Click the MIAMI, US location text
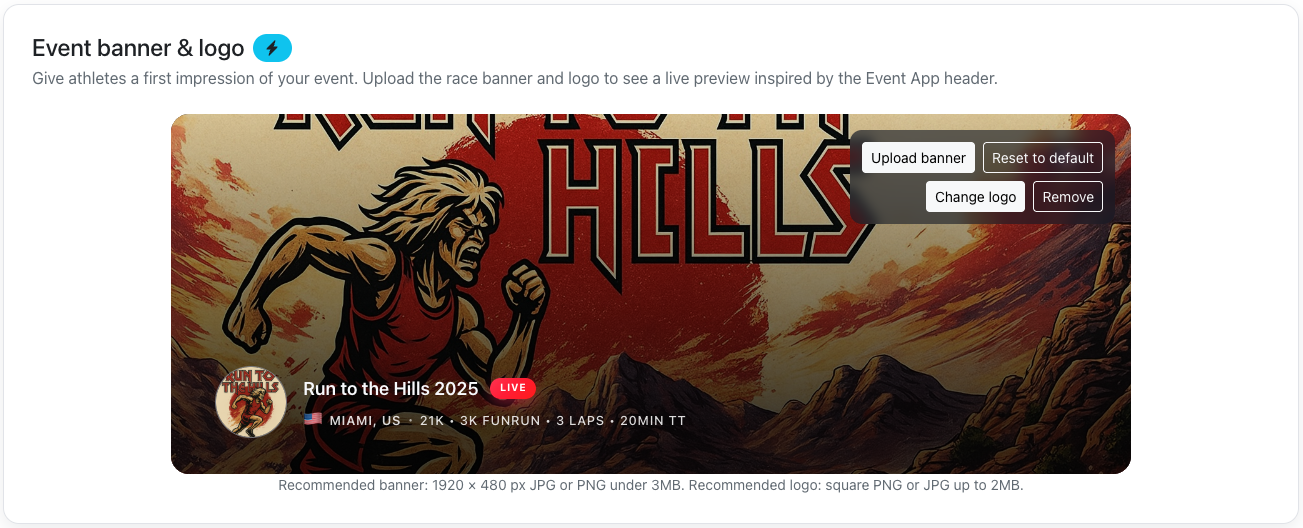 click(365, 421)
